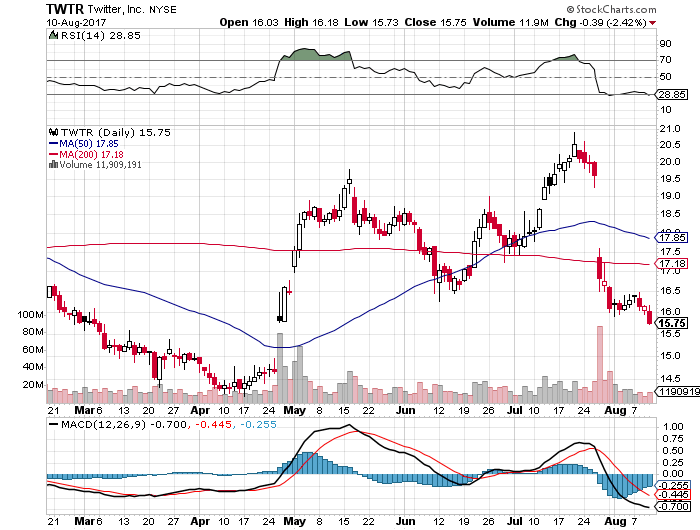Click the 100M volume axis label

pos(30,315)
